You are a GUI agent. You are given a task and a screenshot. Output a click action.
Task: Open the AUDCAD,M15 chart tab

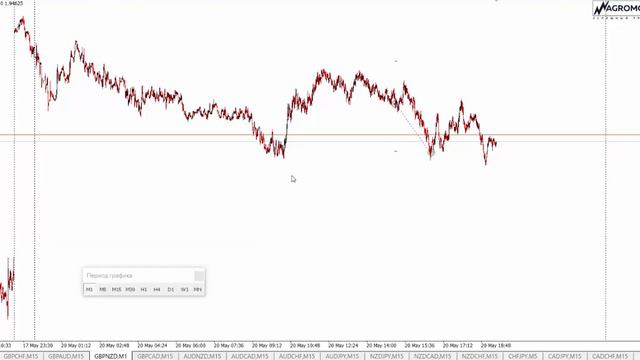pyautogui.click(x=250, y=356)
